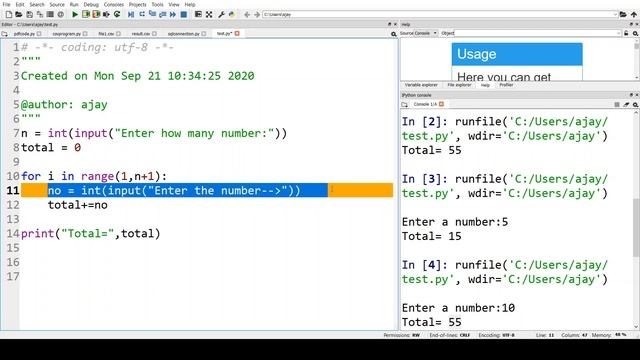Go forward with the right arrow icon
This screenshot has width=640, height=360.
(257, 15)
